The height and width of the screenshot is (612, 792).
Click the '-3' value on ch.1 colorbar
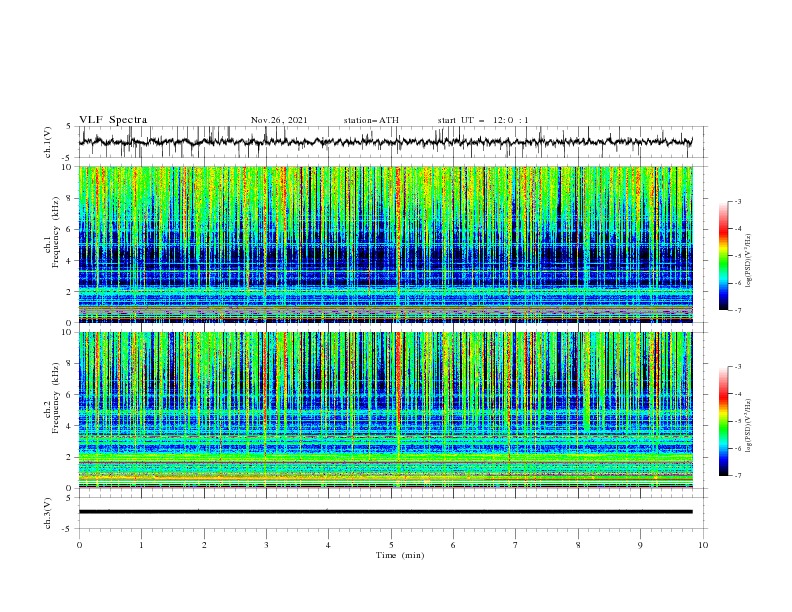click(737, 201)
